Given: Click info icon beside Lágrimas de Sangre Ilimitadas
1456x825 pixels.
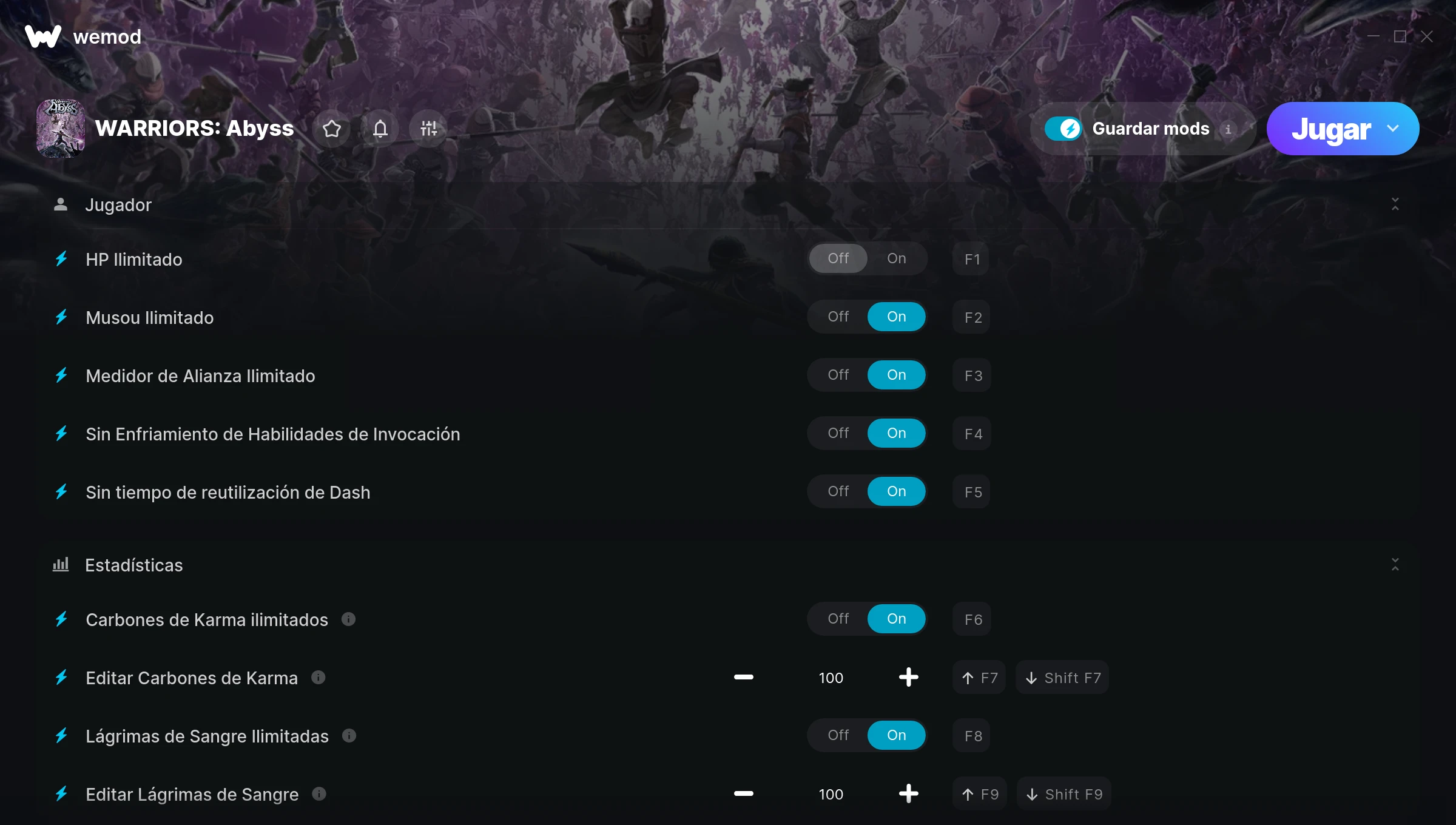Looking at the screenshot, I should point(349,735).
